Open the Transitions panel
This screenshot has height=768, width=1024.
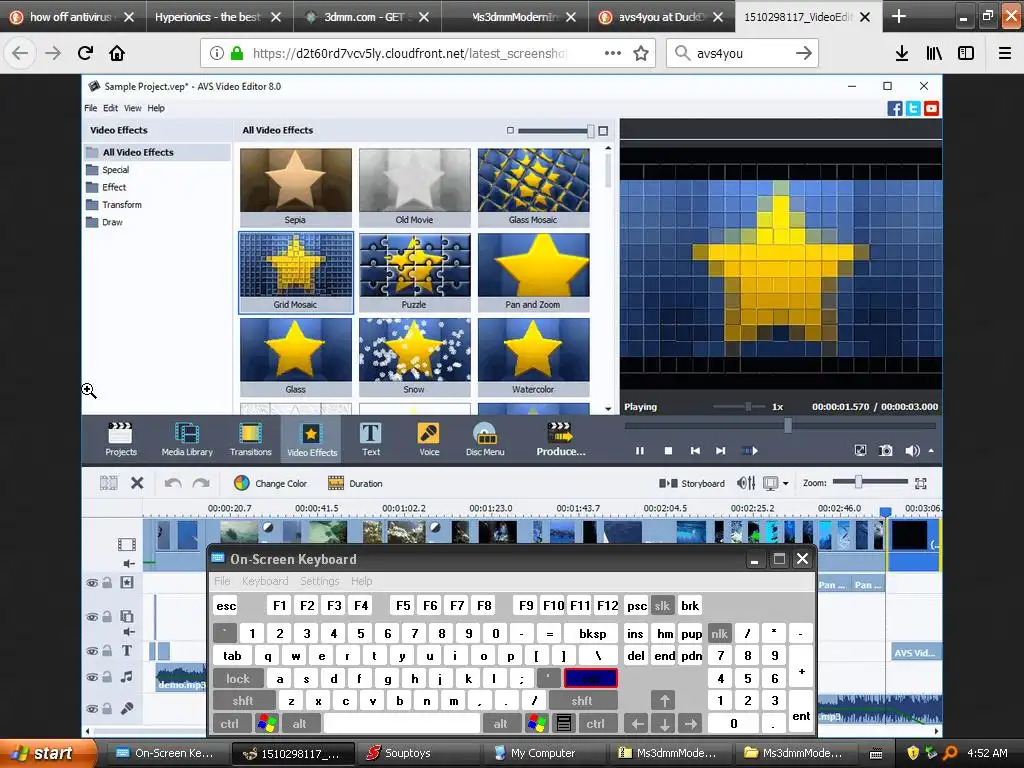click(250, 439)
